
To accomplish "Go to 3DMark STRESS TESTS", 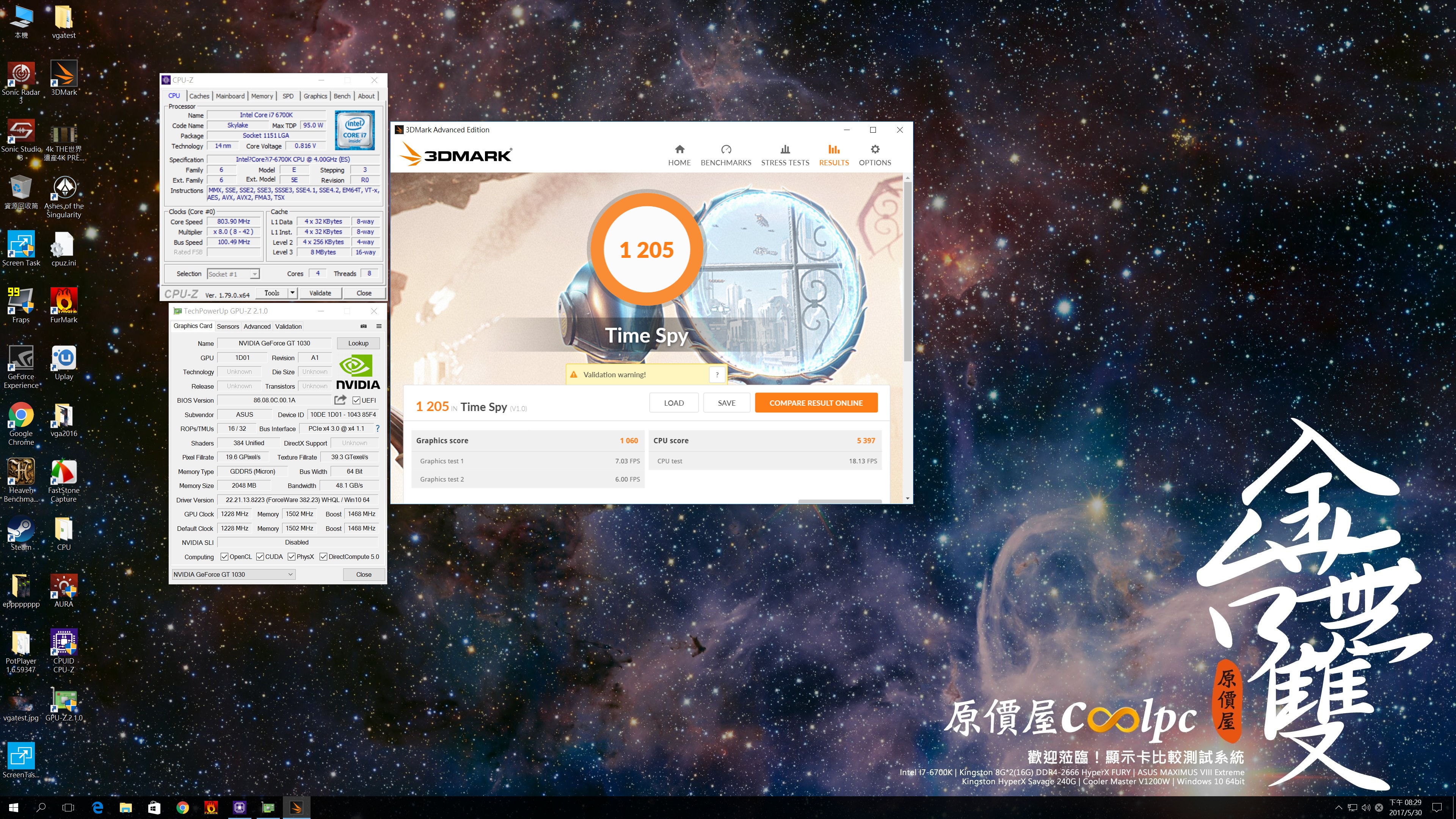I will coord(784,155).
